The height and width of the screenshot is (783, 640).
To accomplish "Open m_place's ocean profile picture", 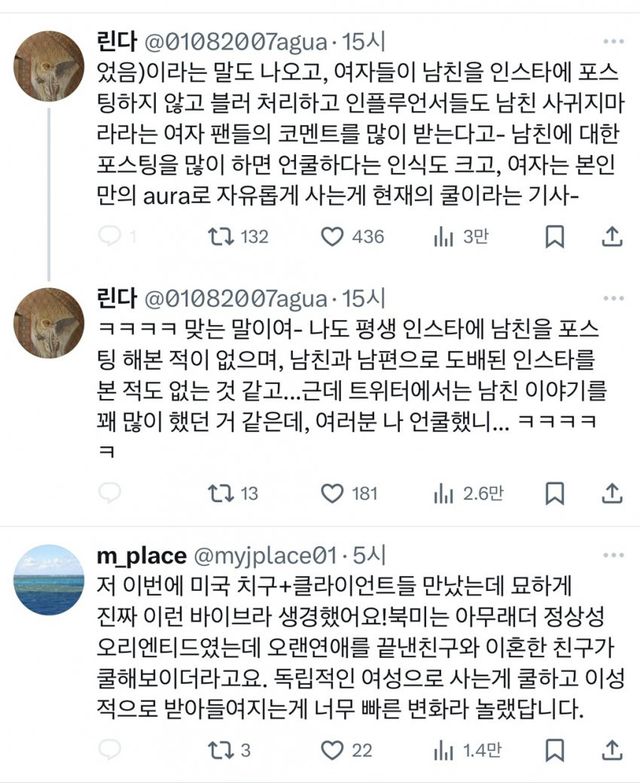I will 49,580.
